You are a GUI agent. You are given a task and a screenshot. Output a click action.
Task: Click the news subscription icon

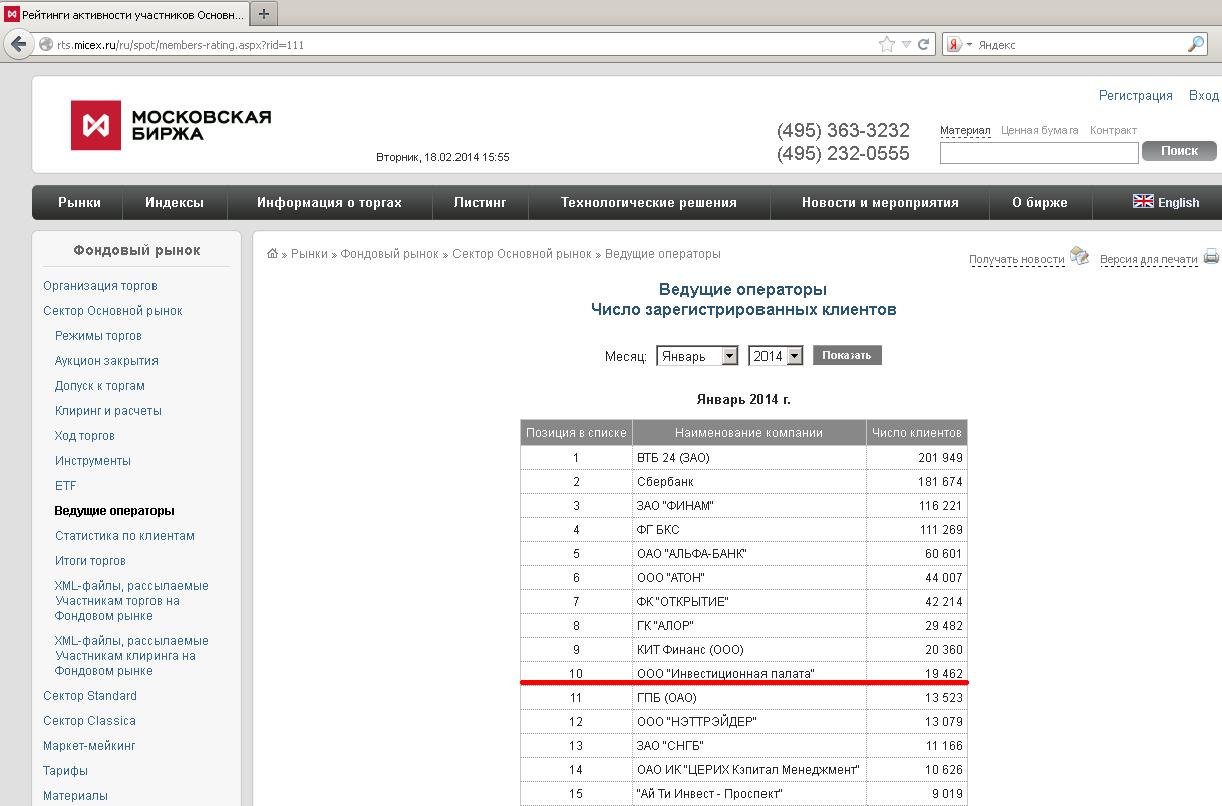(1079, 256)
